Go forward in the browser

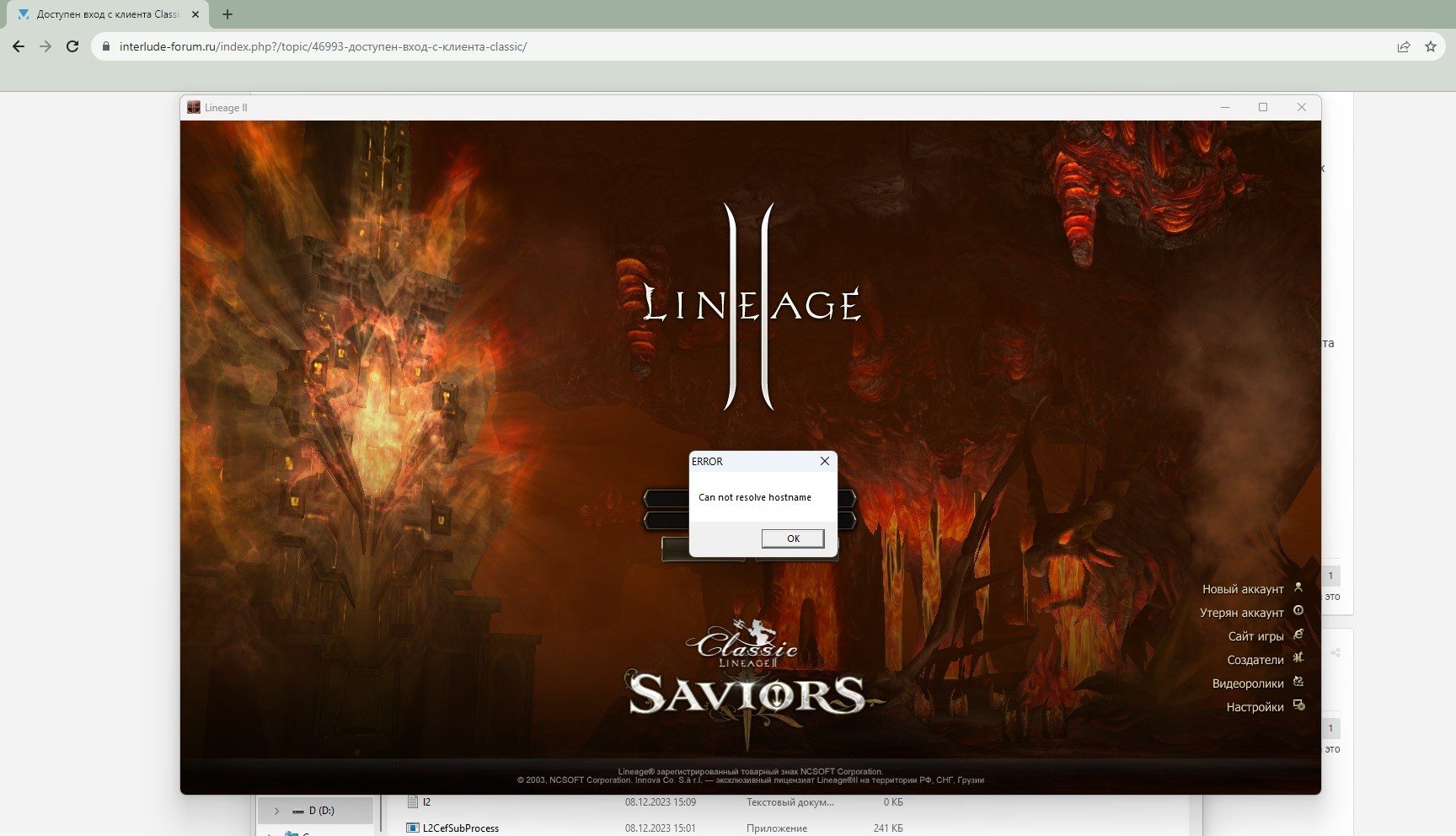pyautogui.click(x=45, y=46)
